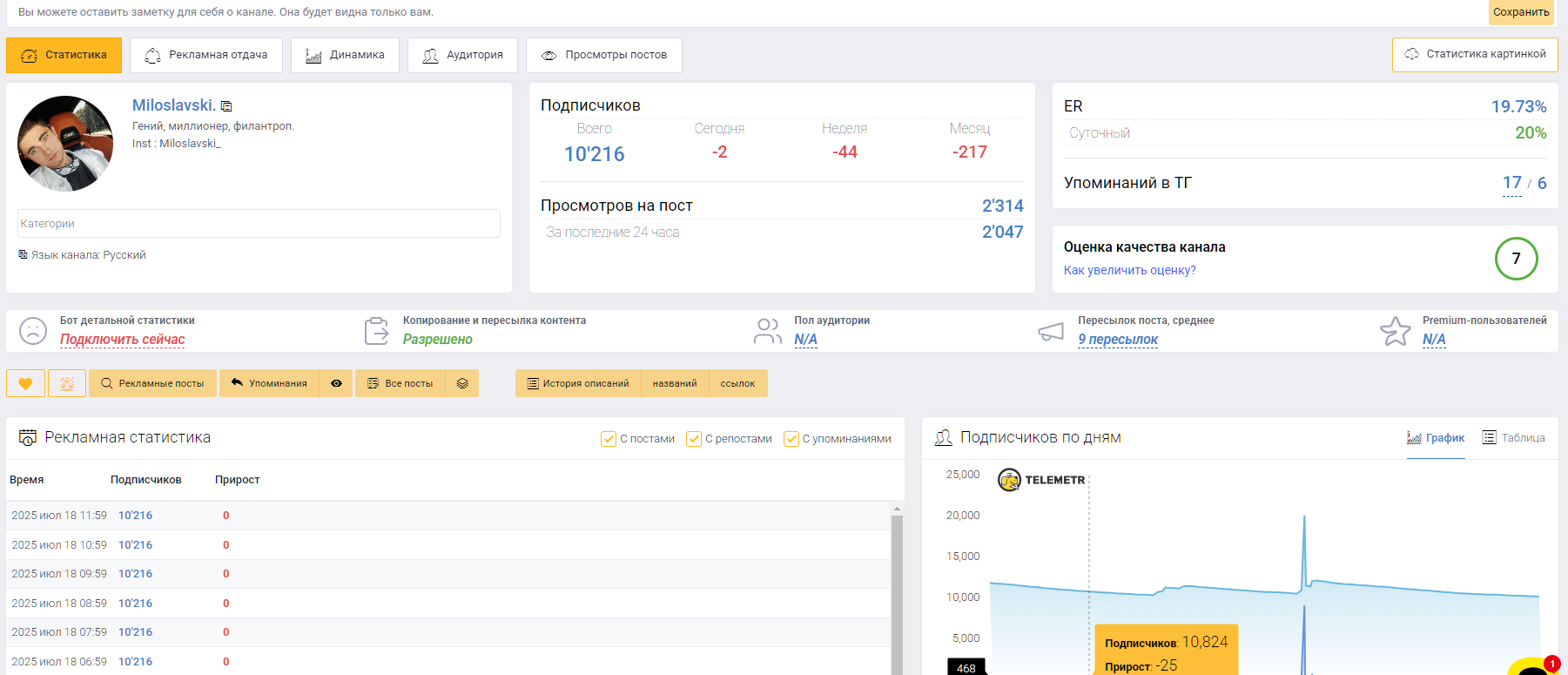Click the person icon beside Подписчиков по дням
Screen dimensions: 1568x675
(x=943, y=437)
